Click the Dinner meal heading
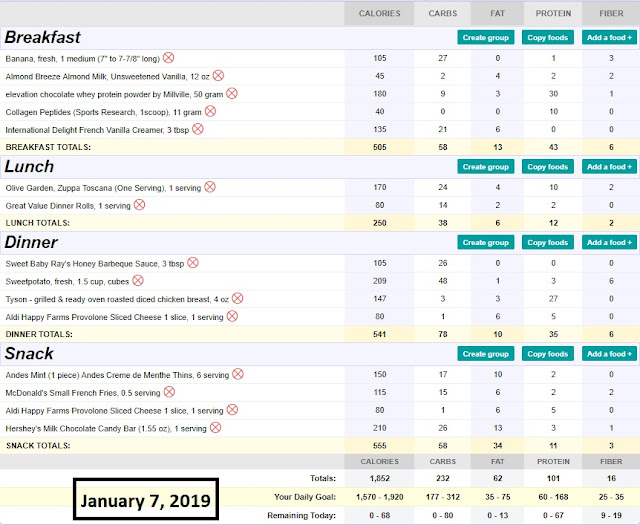640x525 pixels. [x=31, y=242]
